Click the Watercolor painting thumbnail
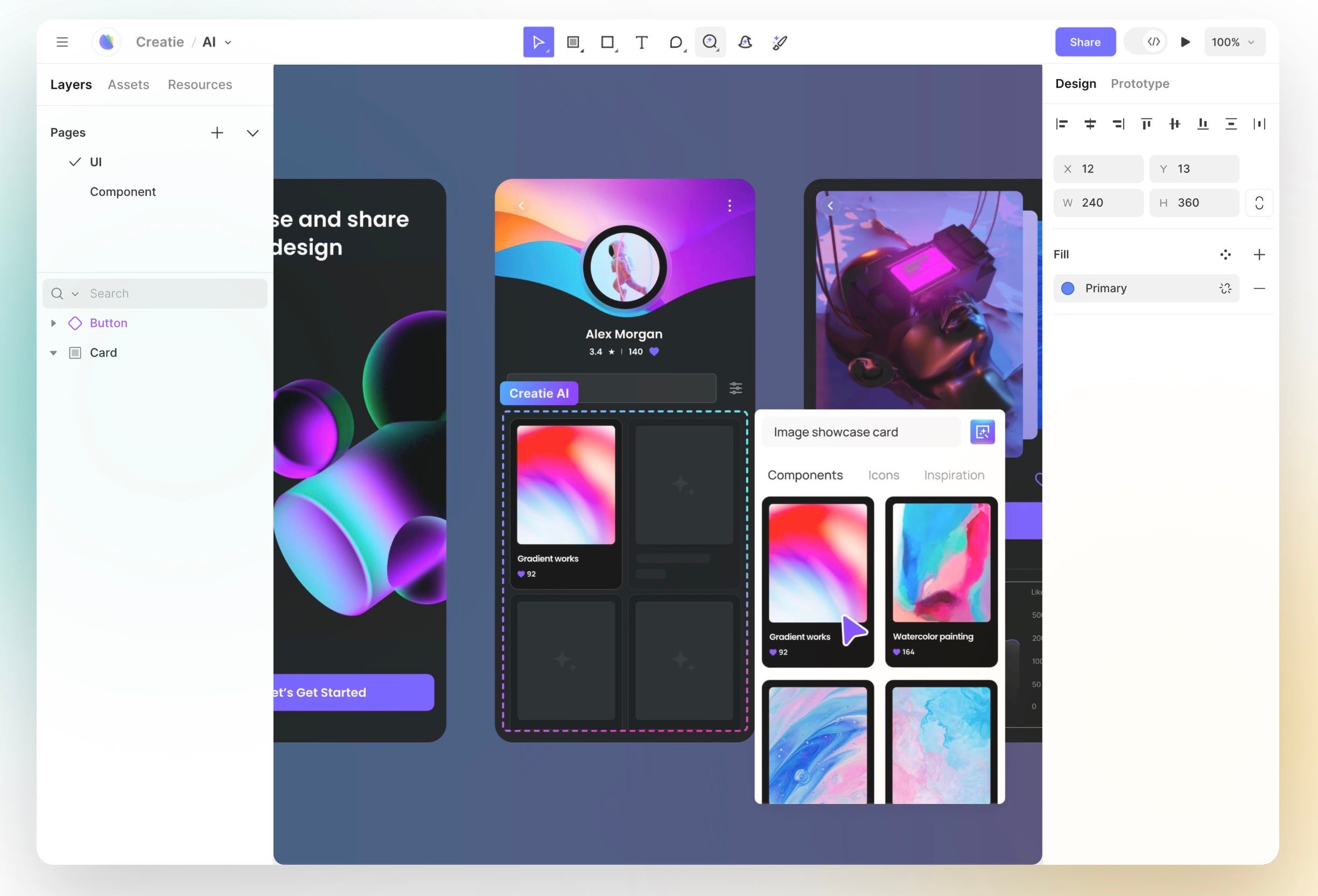The height and width of the screenshot is (896, 1318). point(941,563)
